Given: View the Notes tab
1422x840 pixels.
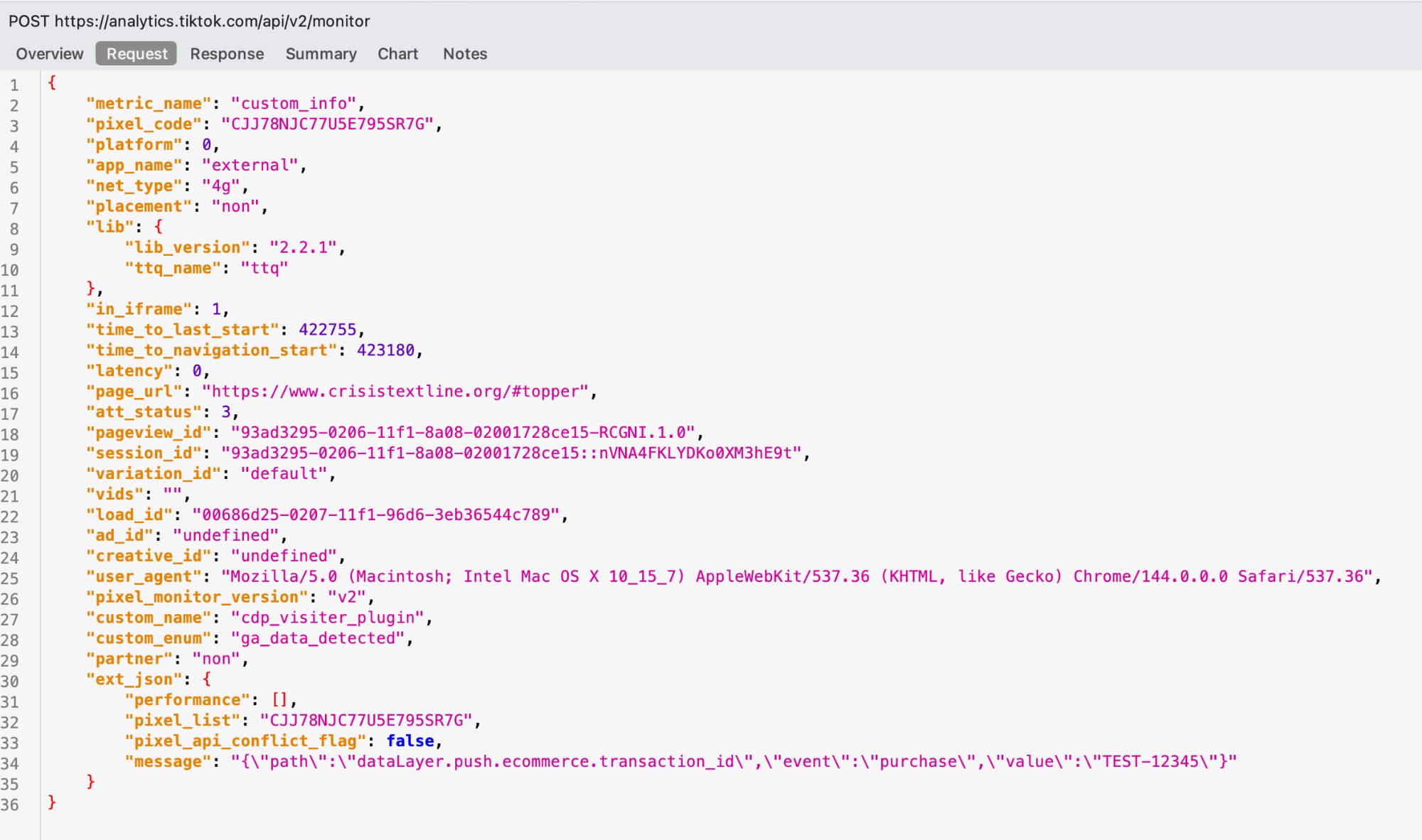Looking at the screenshot, I should click(x=465, y=53).
